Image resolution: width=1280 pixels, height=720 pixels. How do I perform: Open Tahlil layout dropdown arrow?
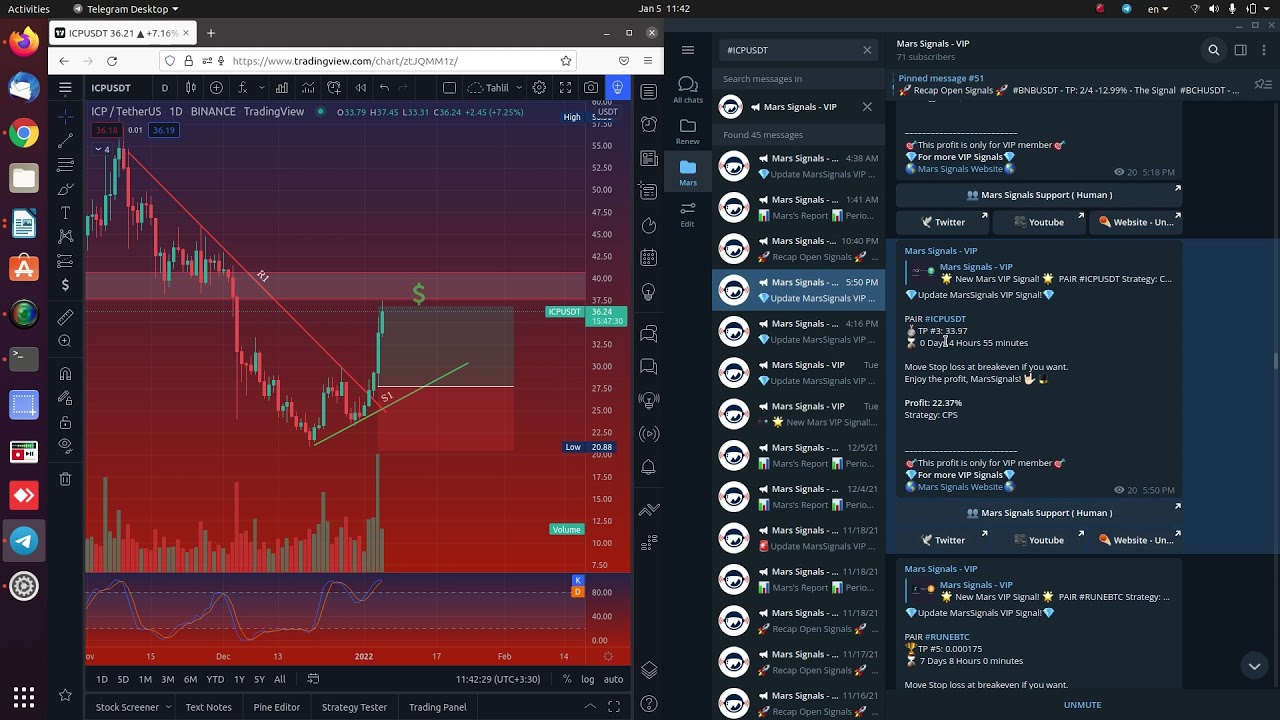click(x=518, y=88)
